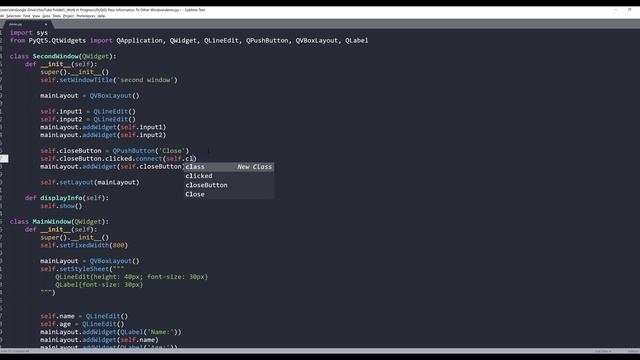The height and width of the screenshot is (360, 640).
Task: Close the demo.py tab with its x
Action: (x=46, y=24)
